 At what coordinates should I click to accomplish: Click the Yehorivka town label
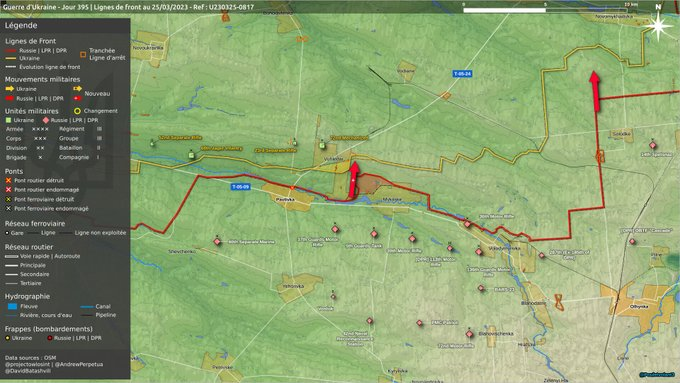coord(293,286)
